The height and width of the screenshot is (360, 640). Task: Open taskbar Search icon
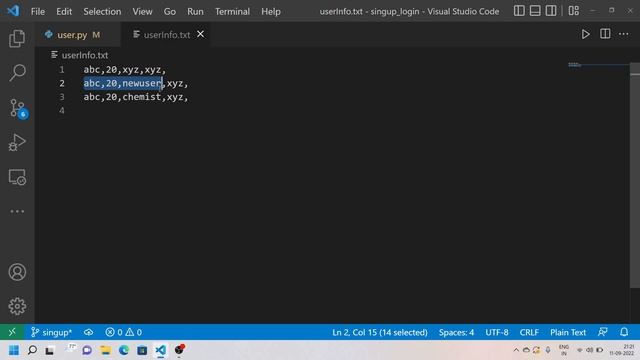pyautogui.click(x=32, y=350)
